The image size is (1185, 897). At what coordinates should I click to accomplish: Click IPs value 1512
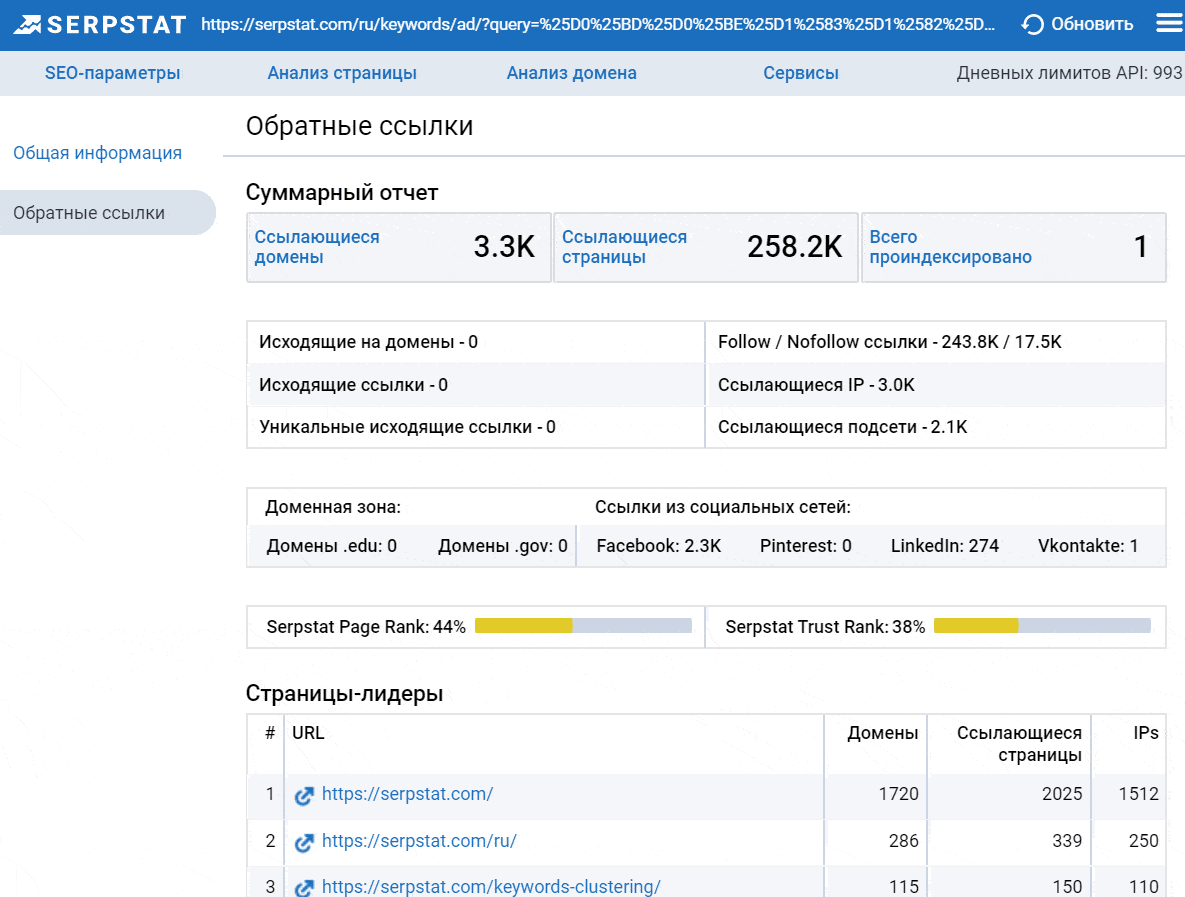pos(1139,794)
